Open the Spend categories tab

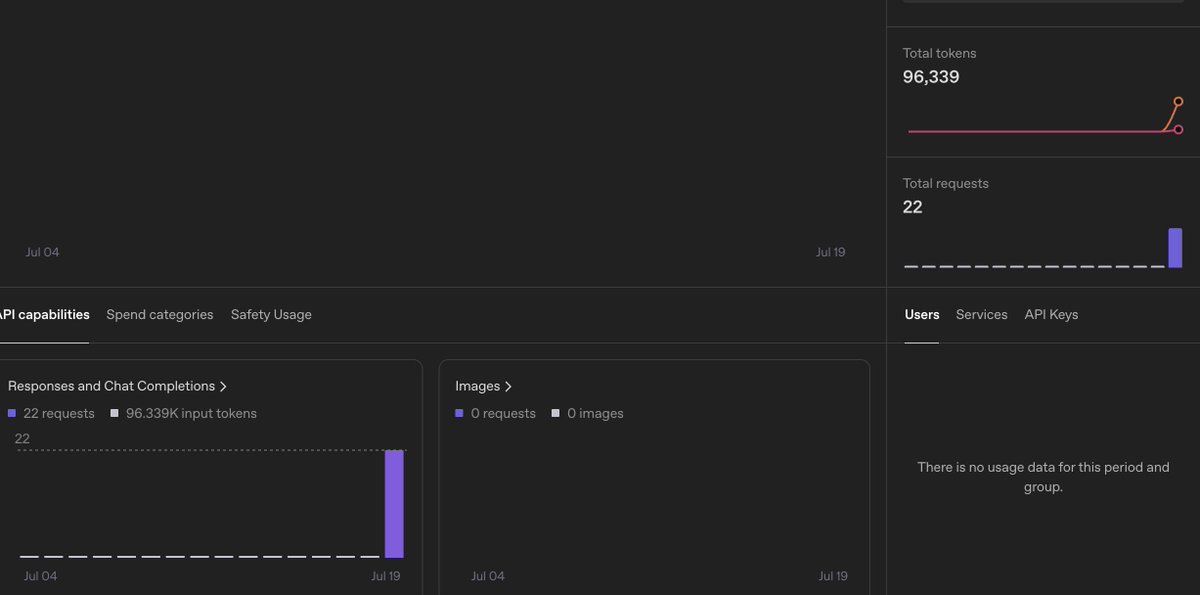[160, 314]
